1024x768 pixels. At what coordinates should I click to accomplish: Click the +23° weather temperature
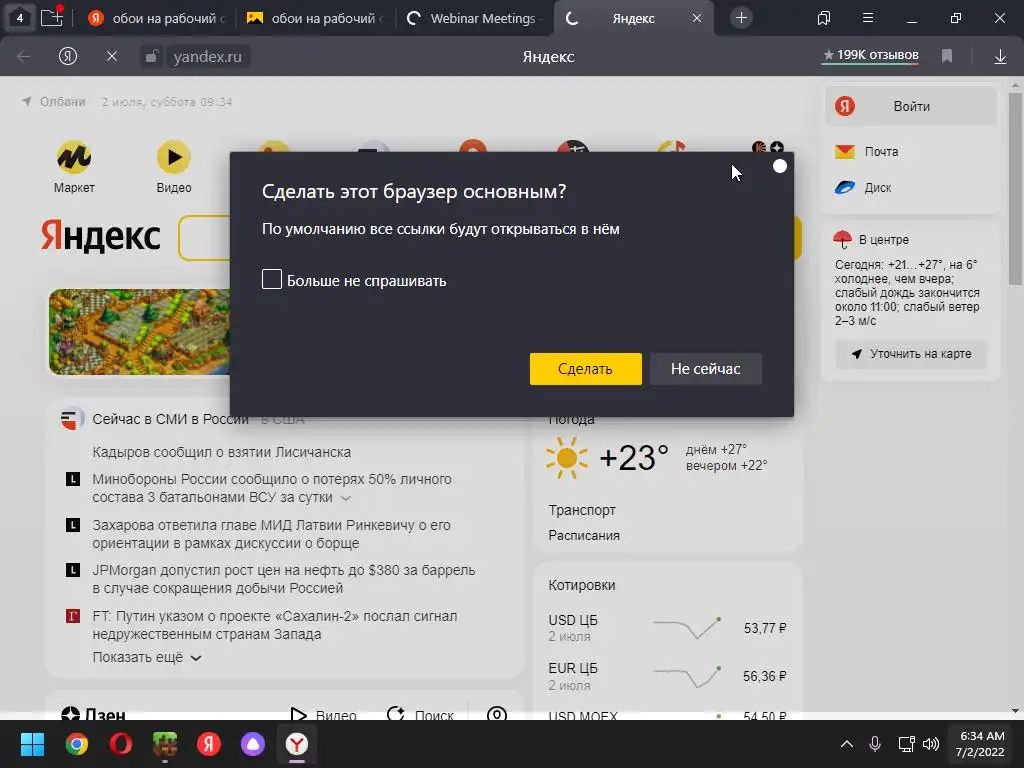point(633,458)
